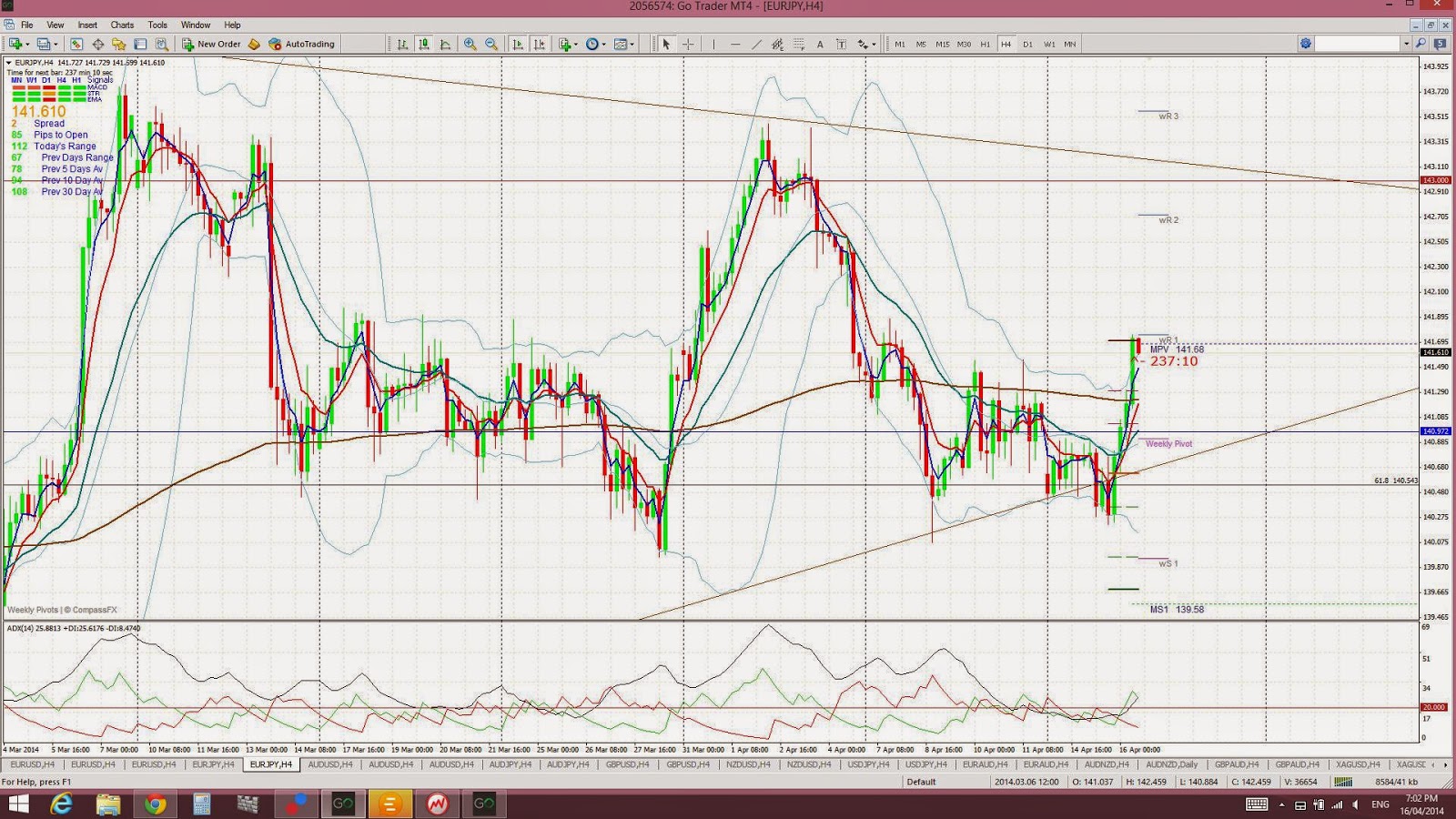
Task: Switch chart to line chart style
Action: 445,44
